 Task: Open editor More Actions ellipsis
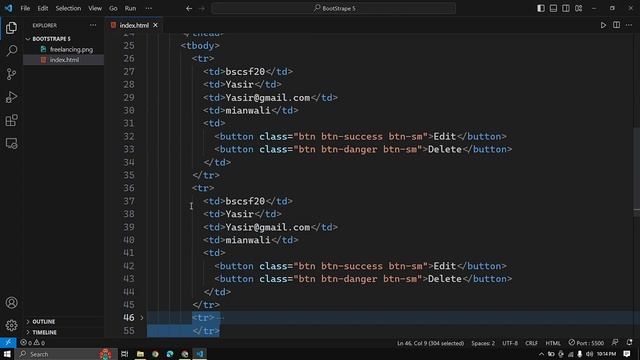point(629,25)
